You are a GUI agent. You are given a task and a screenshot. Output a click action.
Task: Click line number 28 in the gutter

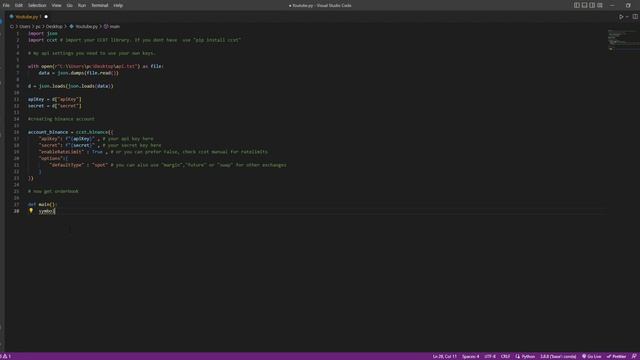(16, 211)
